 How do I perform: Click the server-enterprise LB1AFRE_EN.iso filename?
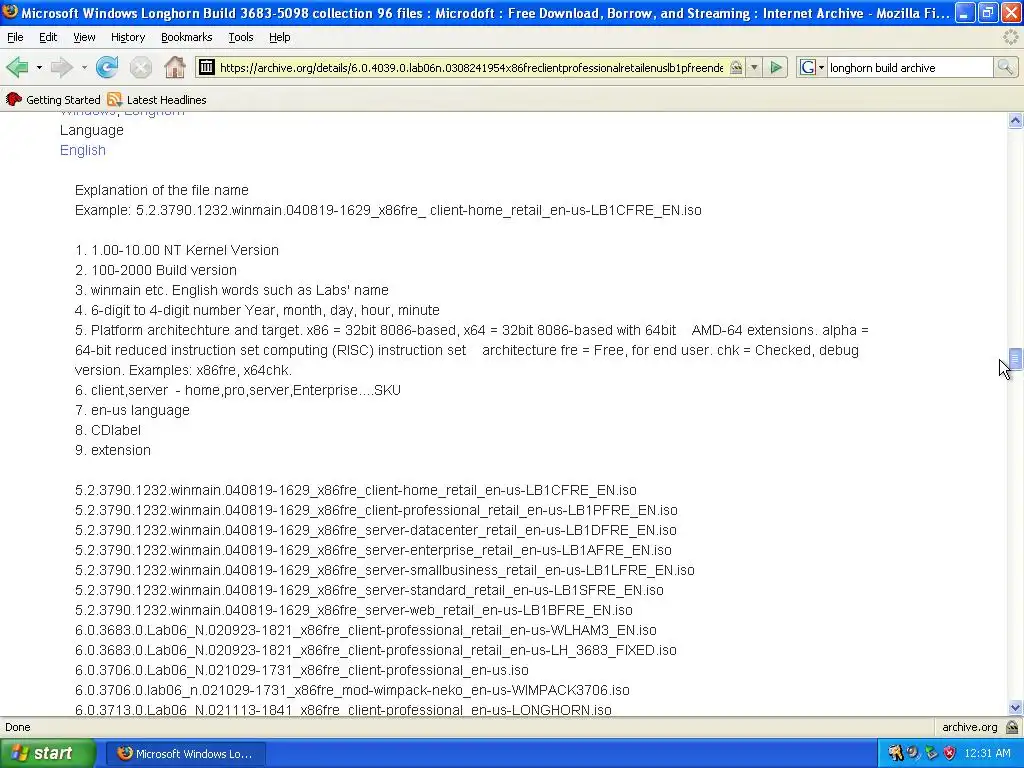click(374, 550)
